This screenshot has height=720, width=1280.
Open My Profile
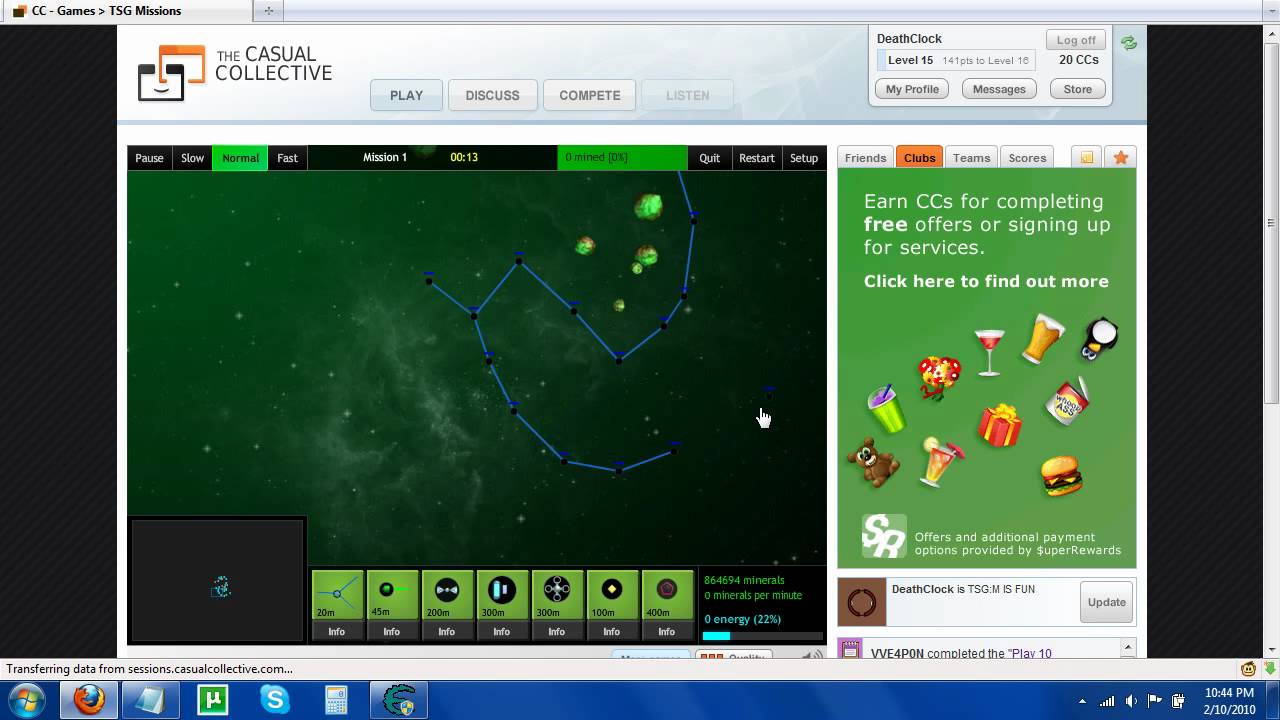912,89
